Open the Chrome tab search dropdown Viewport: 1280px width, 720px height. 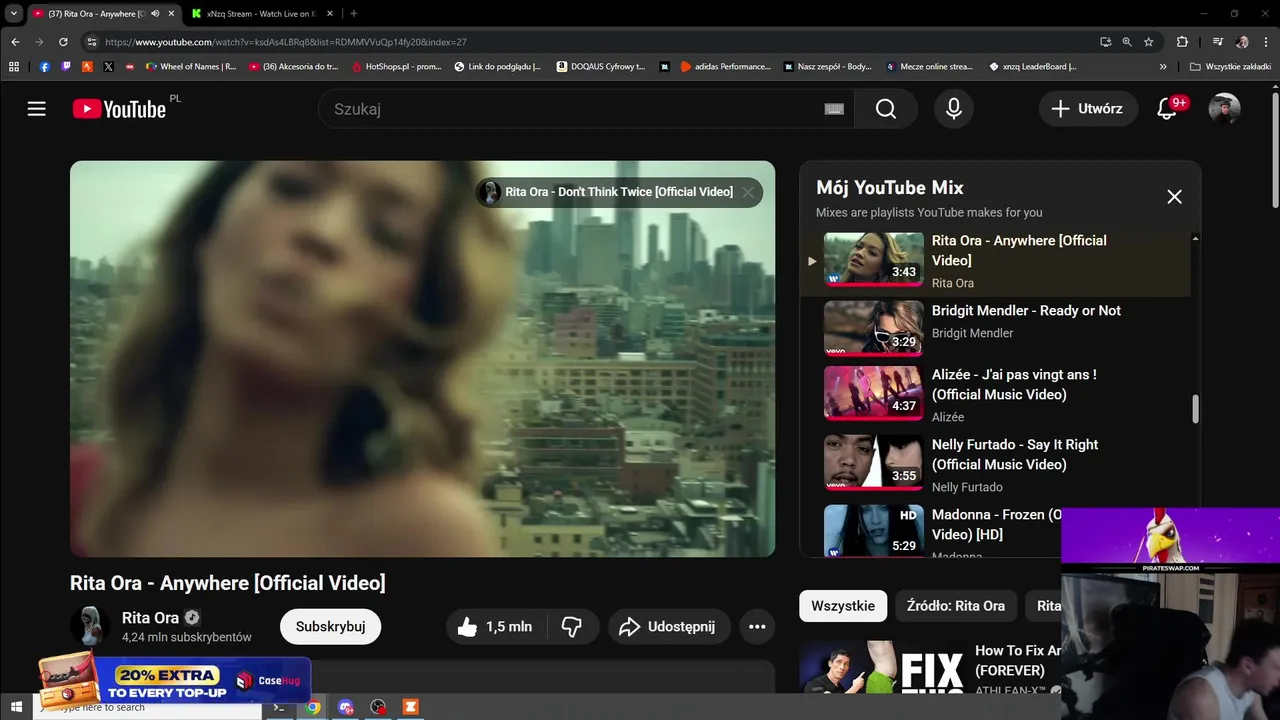click(14, 14)
